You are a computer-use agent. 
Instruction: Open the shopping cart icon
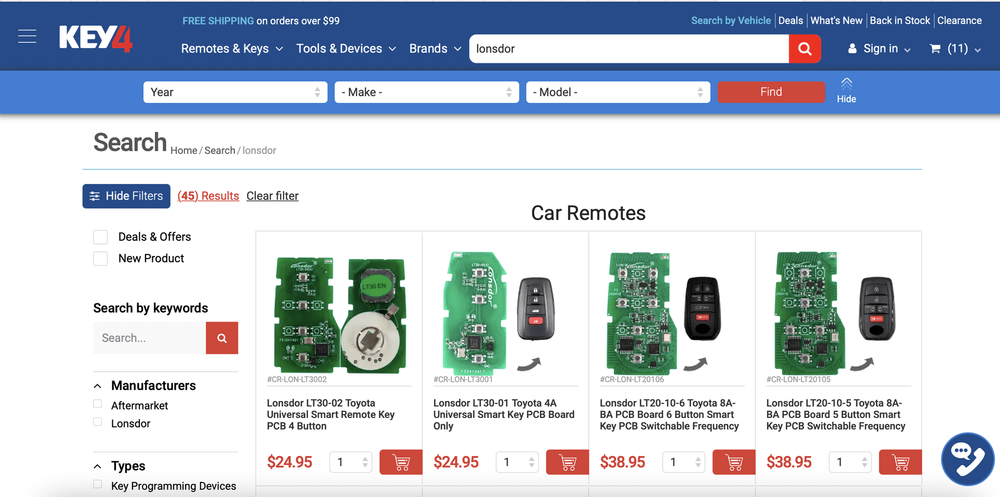pos(935,48)
